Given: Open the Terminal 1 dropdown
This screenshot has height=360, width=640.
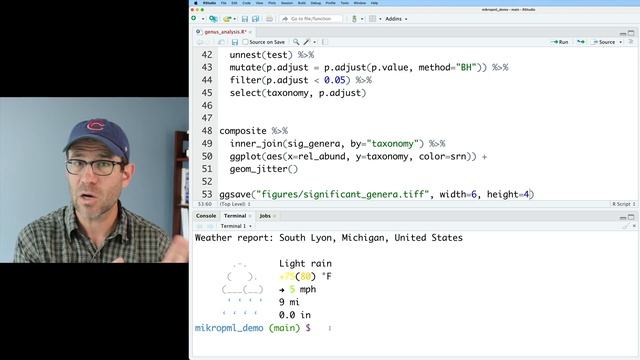Looking at the screenshot, I should point(236,226).
